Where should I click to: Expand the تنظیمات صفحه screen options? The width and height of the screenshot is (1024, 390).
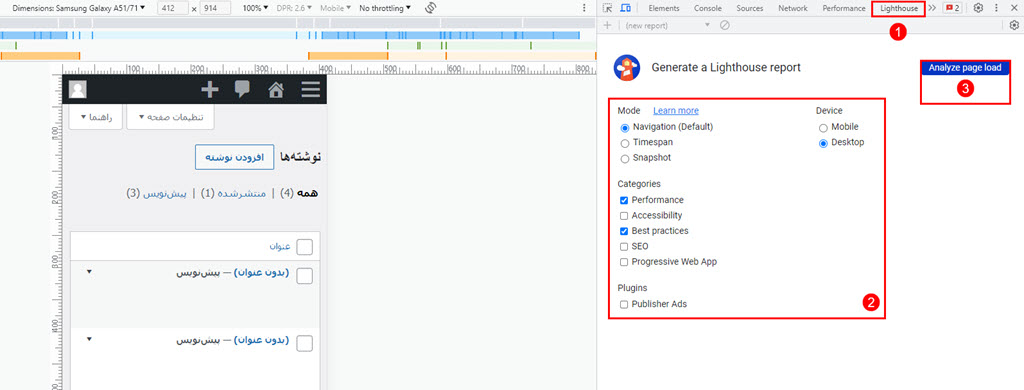tap(170, 117)
